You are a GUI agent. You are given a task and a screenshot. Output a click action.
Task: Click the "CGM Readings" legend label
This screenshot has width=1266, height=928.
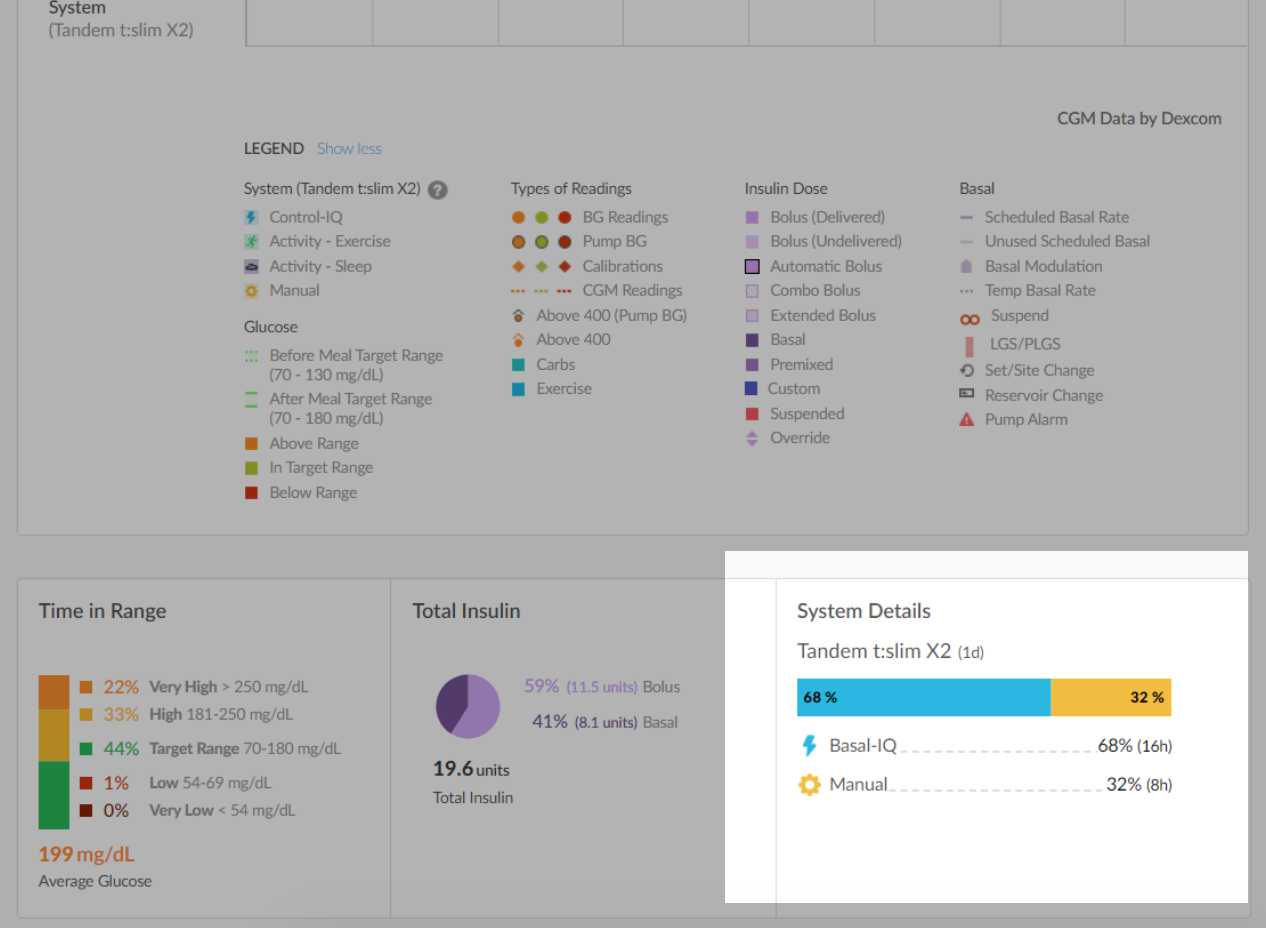(x=633, y=291)
